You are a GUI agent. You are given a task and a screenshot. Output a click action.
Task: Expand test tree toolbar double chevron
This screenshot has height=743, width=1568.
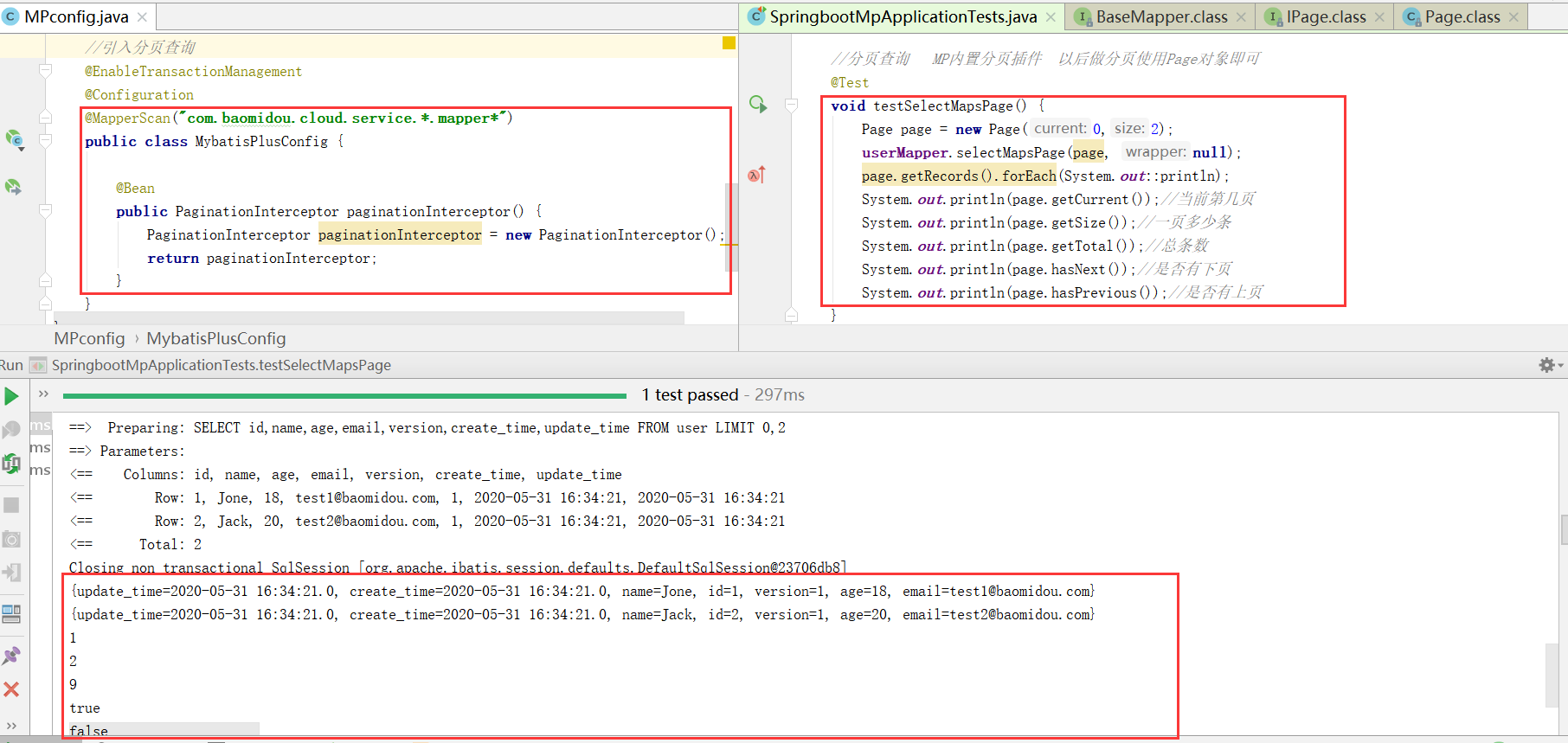[43, 394]
